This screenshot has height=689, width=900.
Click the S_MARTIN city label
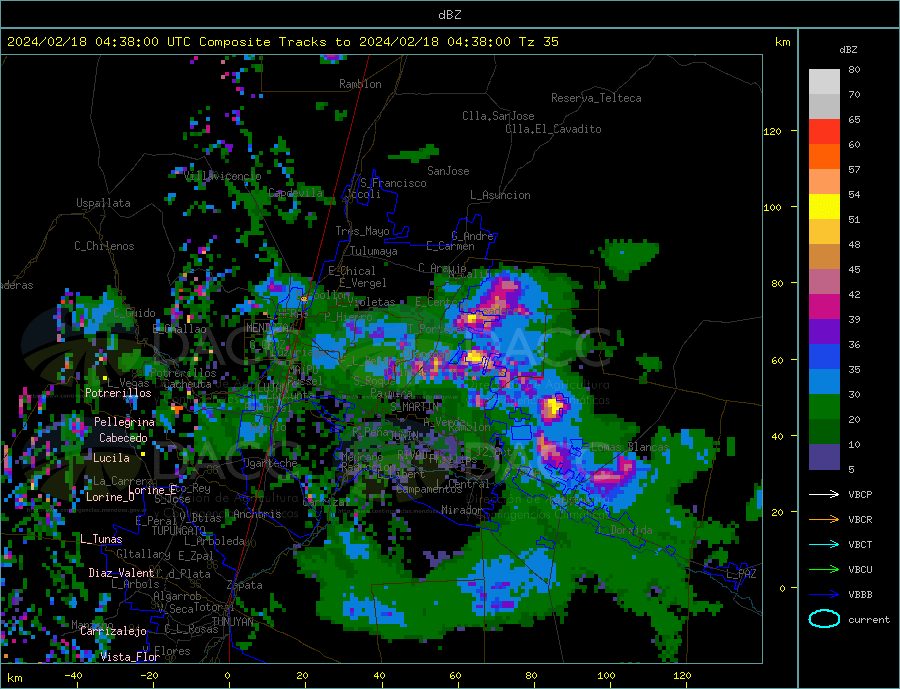(414, 407)
